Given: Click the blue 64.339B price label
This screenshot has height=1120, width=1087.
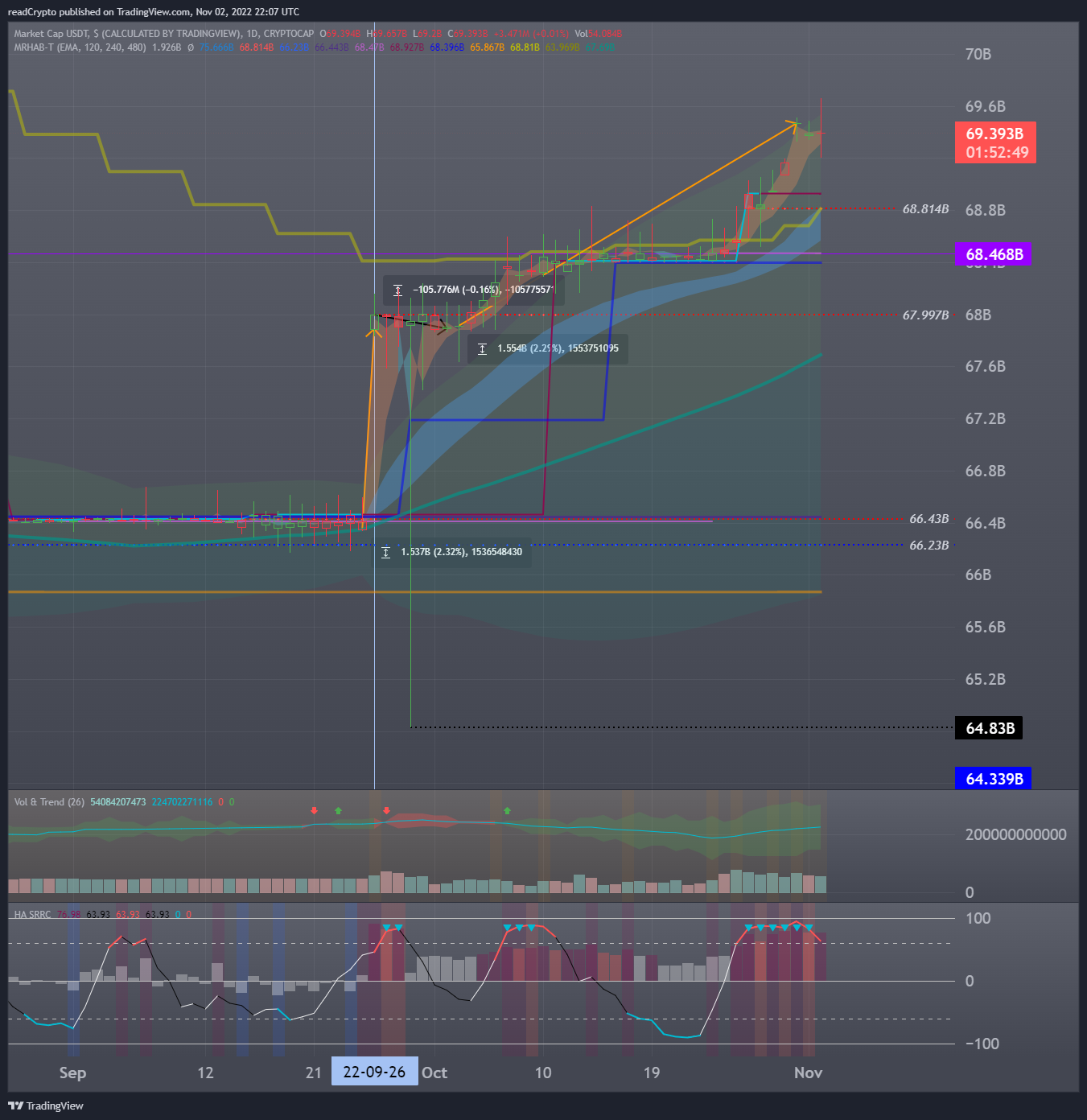Looking at the screenshot, I should pos(994,779).
